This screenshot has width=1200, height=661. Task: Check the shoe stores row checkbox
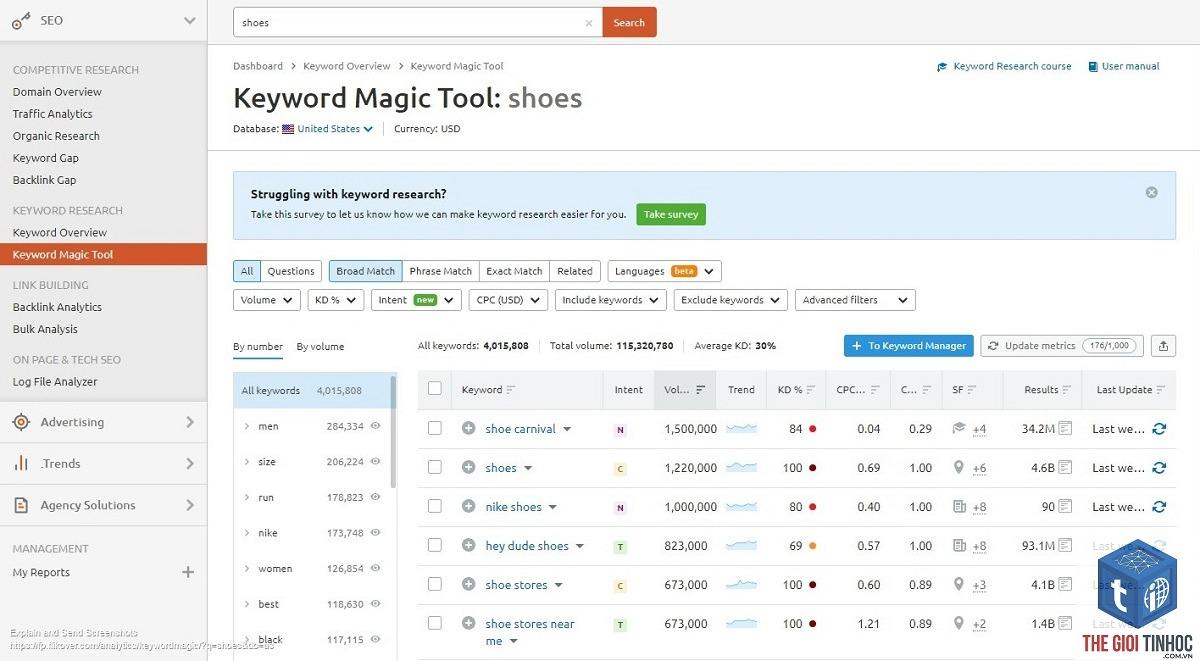tap(434, 584)
